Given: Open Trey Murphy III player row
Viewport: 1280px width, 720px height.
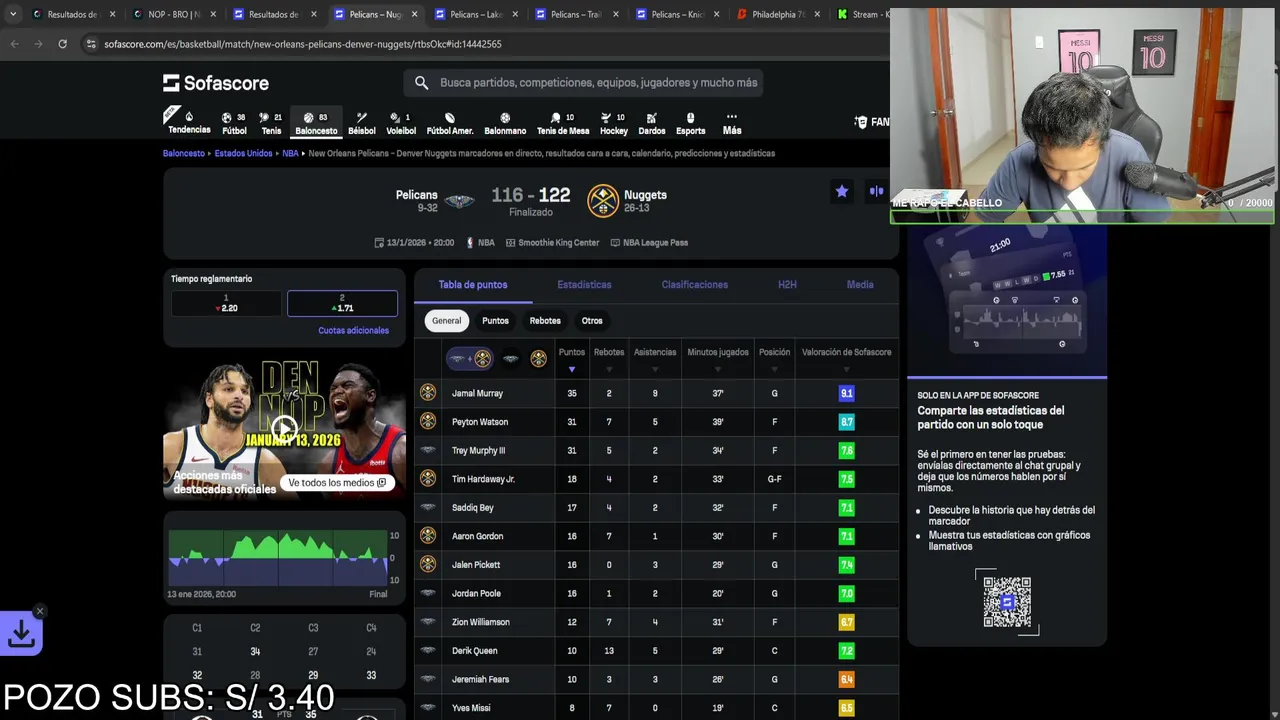Looking at the screenshot, I should [656, 451].
